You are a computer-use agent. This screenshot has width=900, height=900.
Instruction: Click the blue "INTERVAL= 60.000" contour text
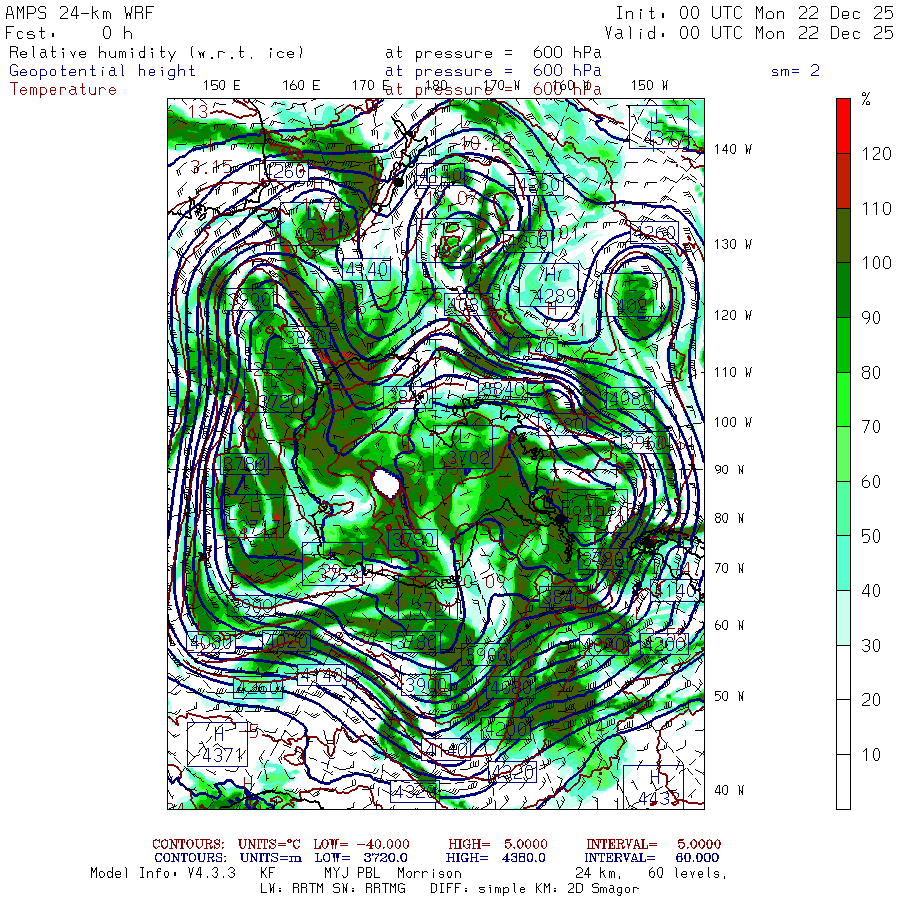tap(653, 858)
